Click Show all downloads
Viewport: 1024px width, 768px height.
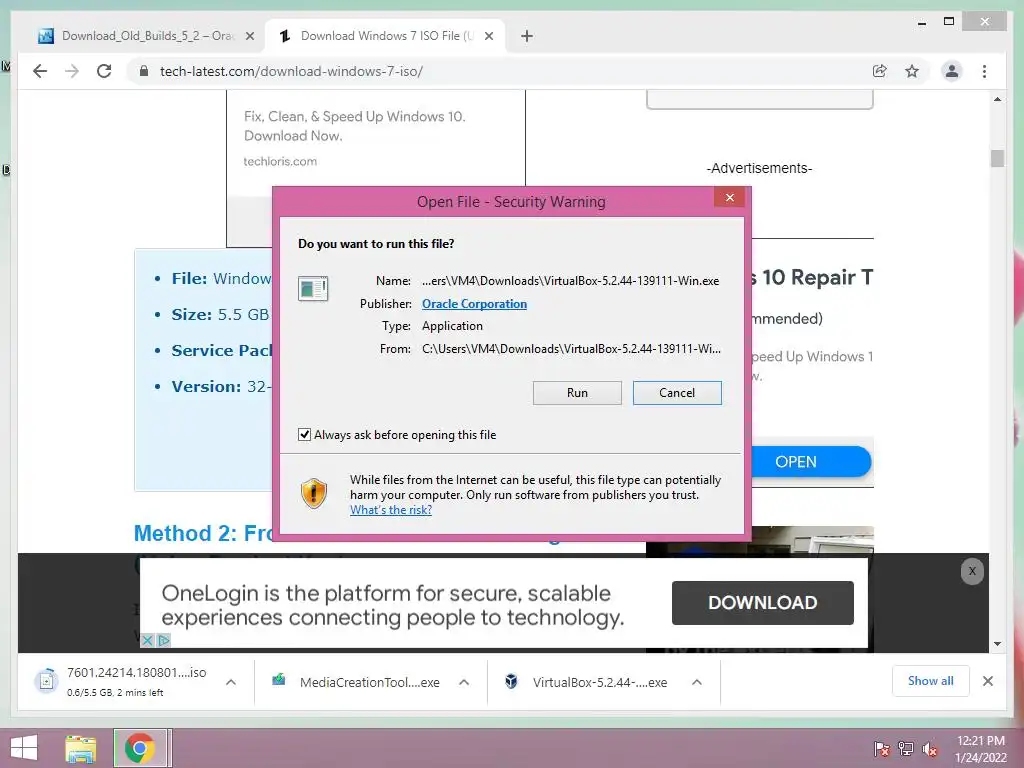930,681
